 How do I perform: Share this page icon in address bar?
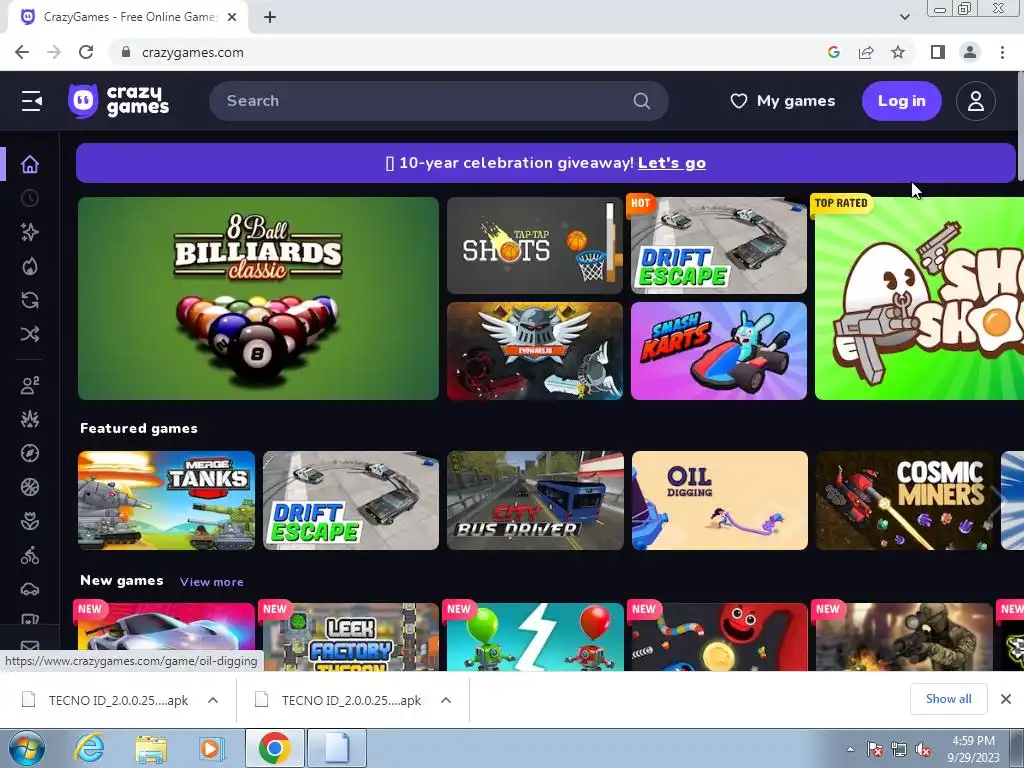coord(866,52)
